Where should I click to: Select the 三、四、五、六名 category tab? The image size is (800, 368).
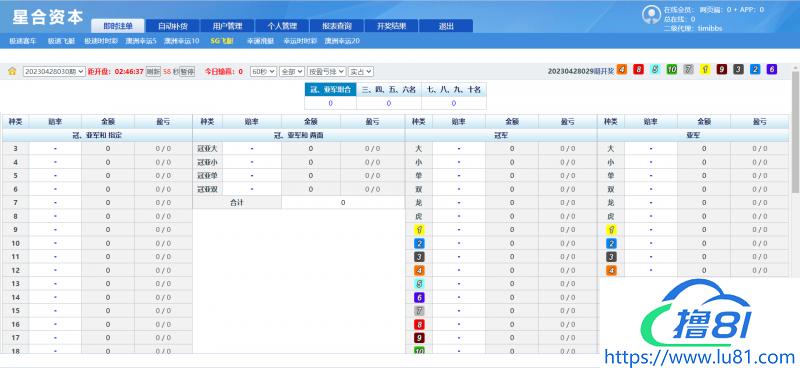pos(389,90)
